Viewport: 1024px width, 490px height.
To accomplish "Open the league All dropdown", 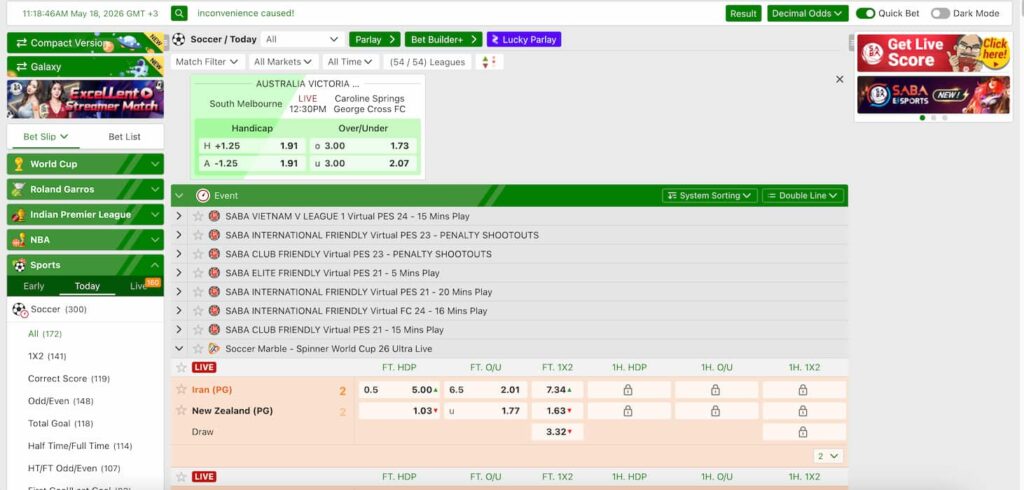I will [302, 39].
